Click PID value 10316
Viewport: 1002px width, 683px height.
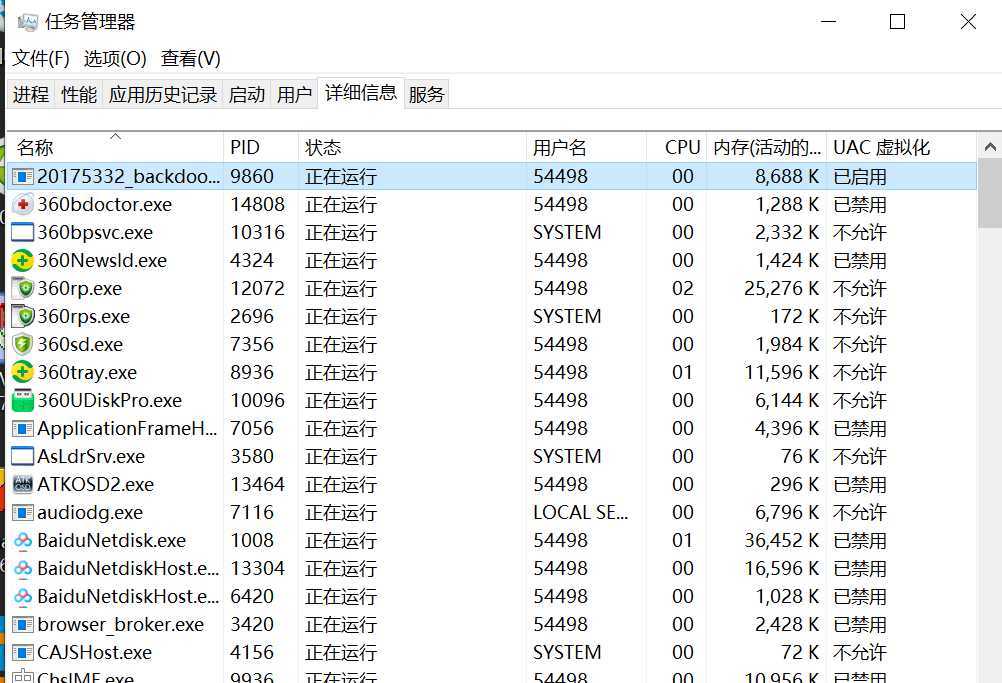pyautogui.click(x=258, y=233)
